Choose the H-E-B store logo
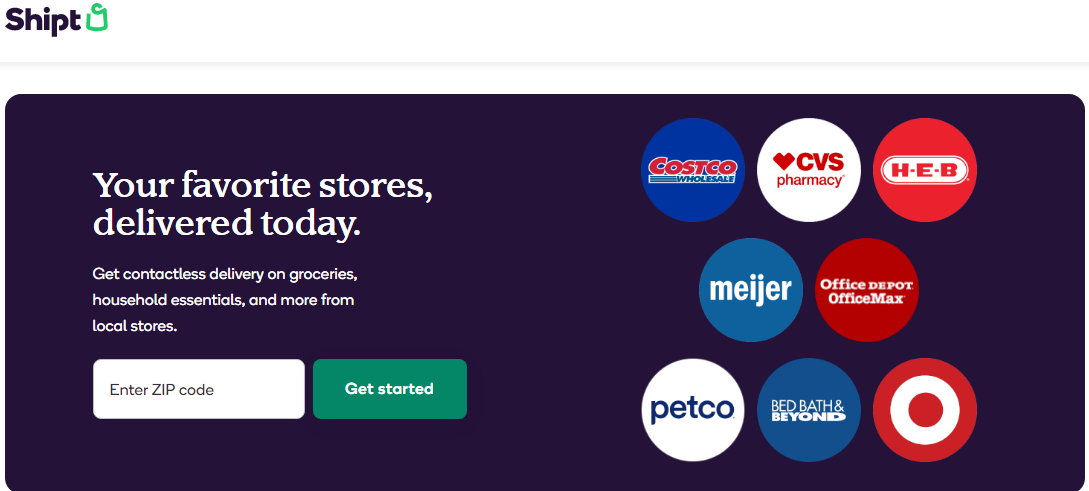 coord(924,170)
